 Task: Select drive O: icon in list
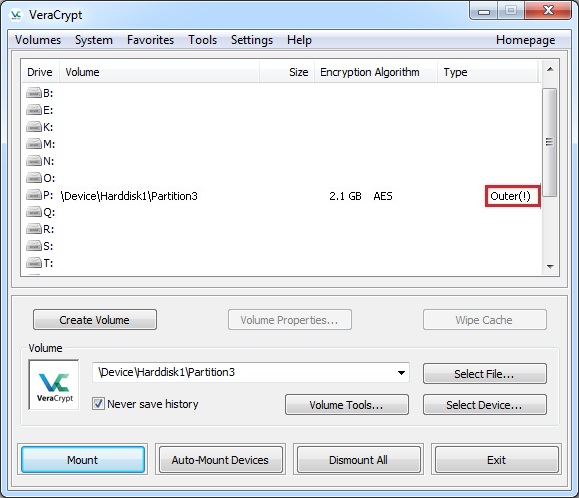(34, 178)
